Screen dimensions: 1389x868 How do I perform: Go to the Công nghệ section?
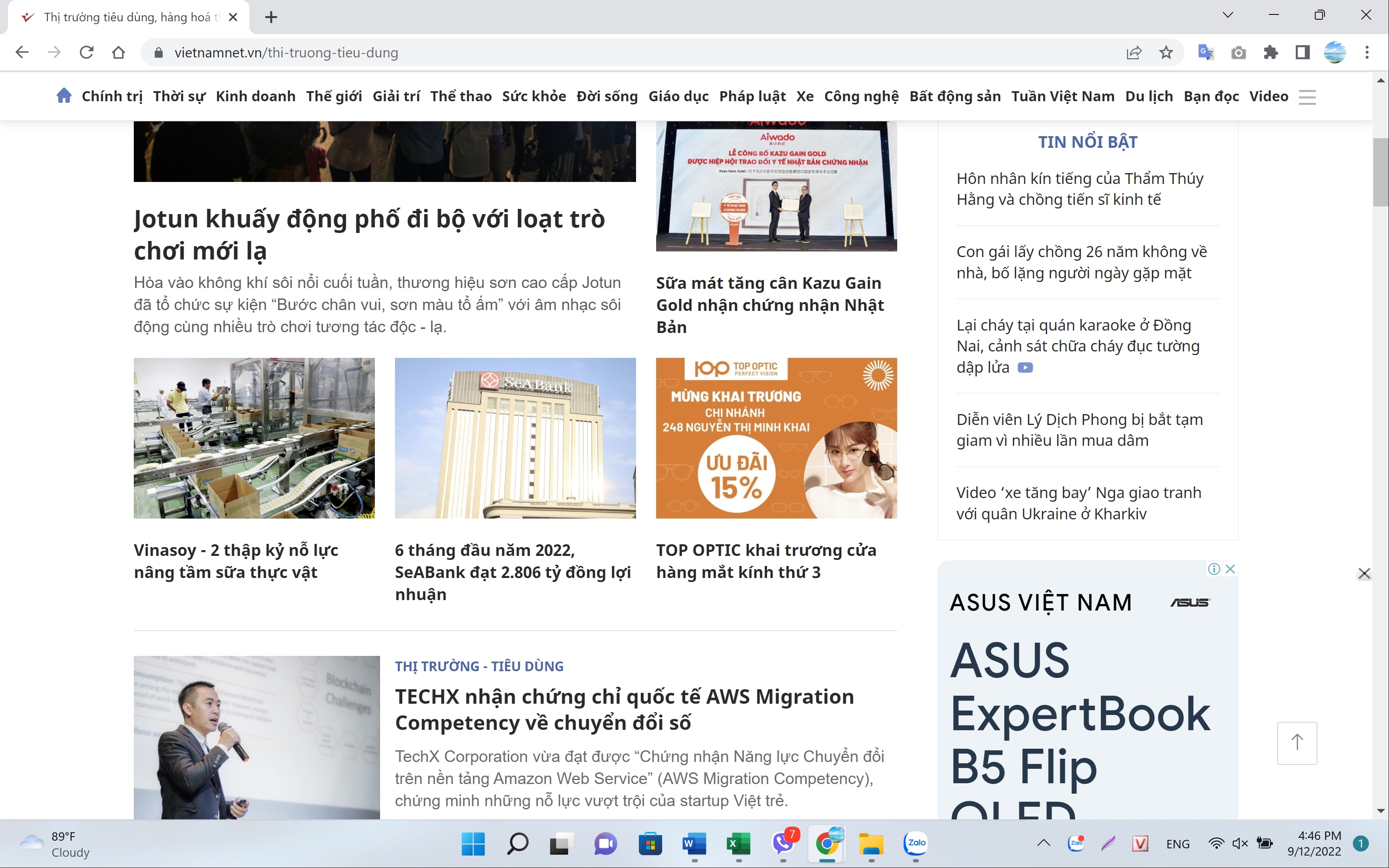coord(861,96)
